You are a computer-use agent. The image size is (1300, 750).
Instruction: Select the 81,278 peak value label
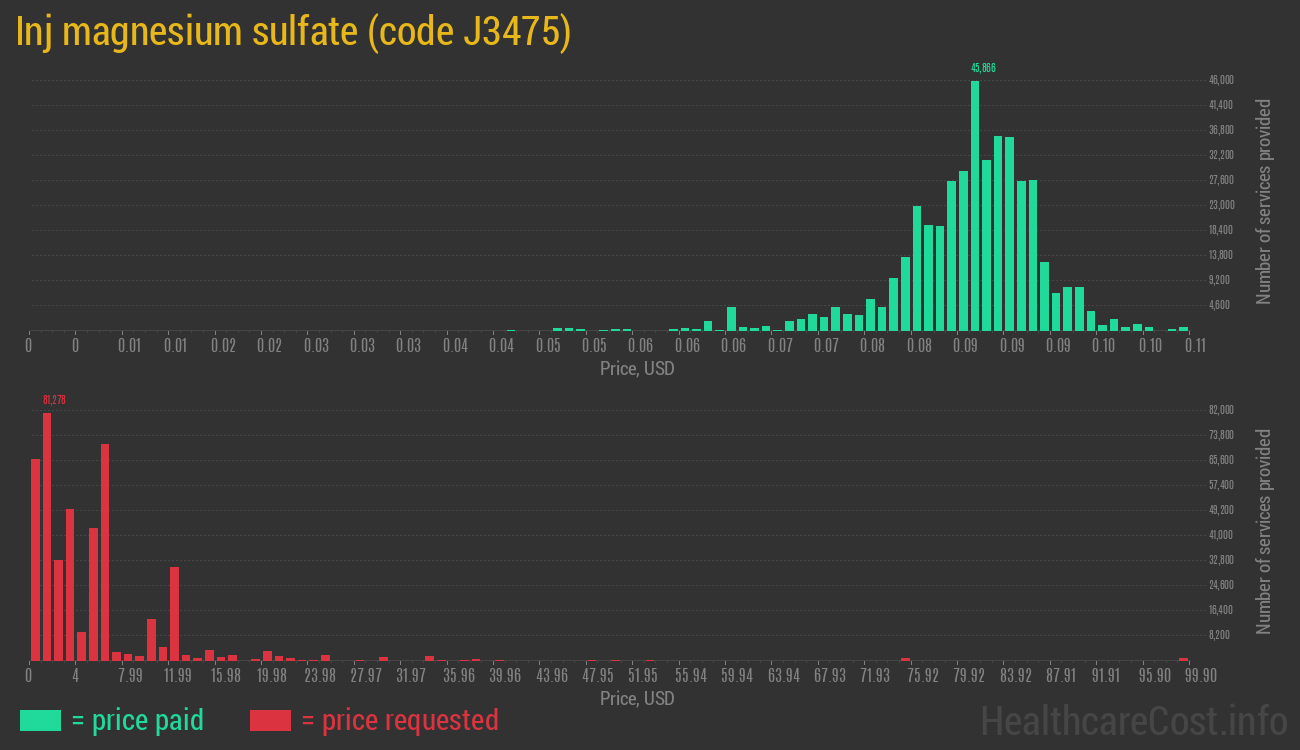click(54, 400)
